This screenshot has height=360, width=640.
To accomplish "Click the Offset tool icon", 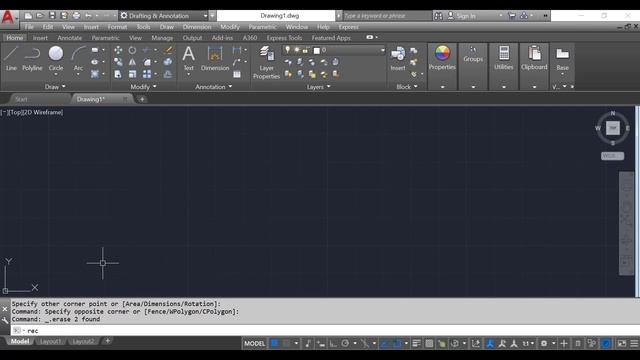I will coord(168,74).
